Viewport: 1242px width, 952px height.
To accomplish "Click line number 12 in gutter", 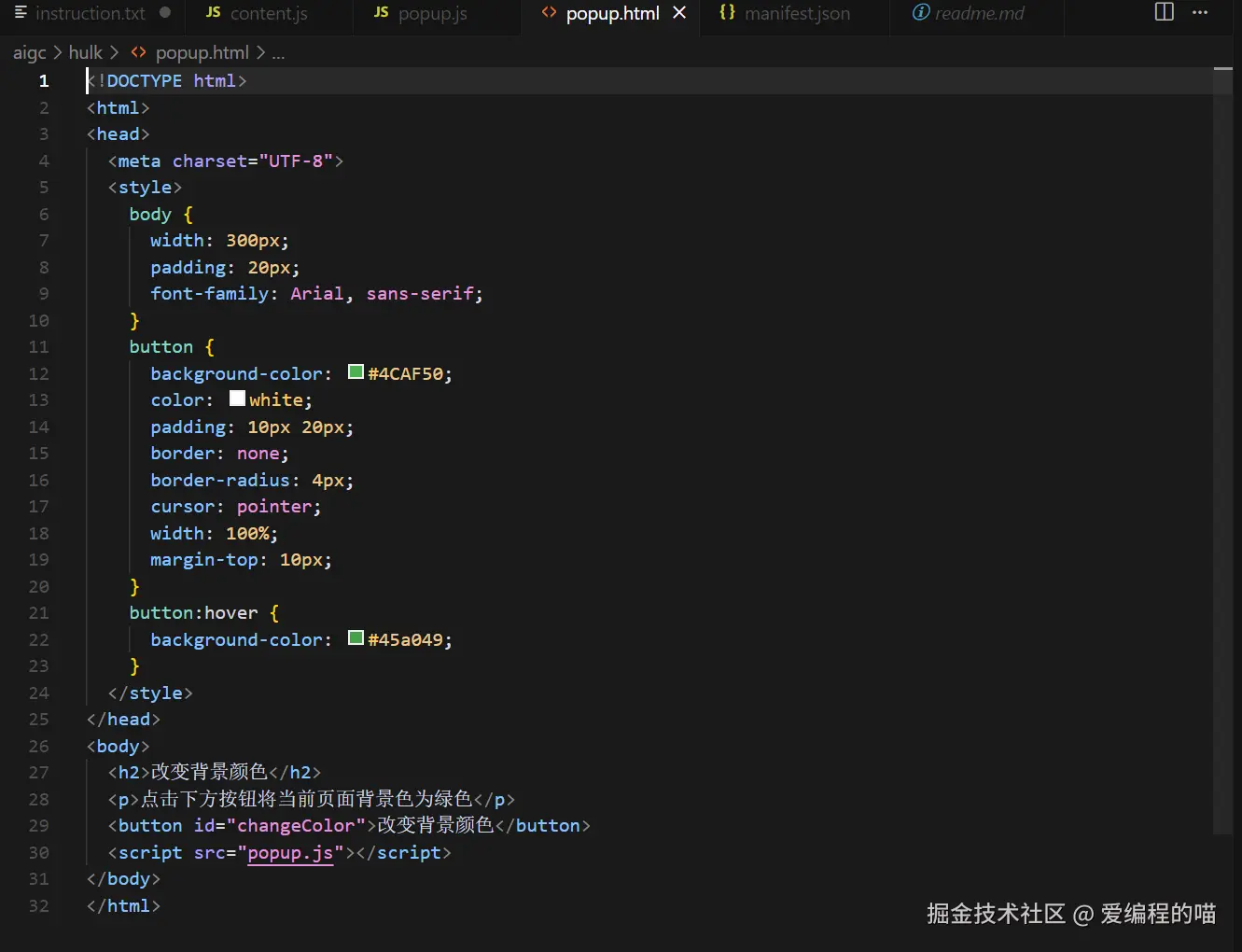I will click(38, 374).
